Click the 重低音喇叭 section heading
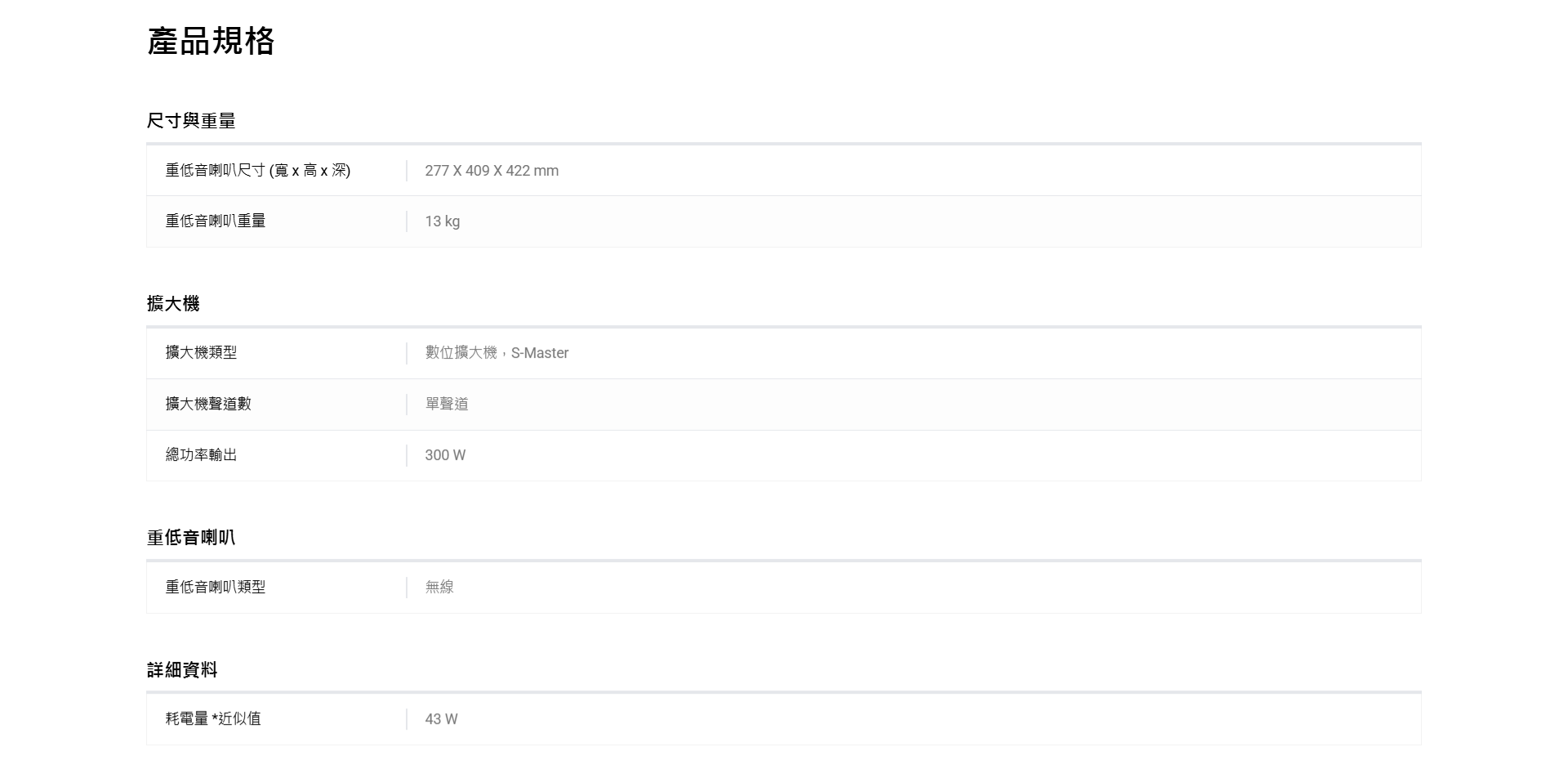Viewport: 1568px width, 773px height. (x=191, y=538)
